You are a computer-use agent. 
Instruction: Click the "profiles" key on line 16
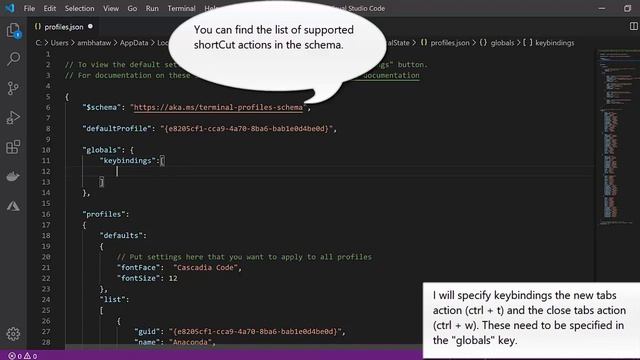tap(104, 214)
